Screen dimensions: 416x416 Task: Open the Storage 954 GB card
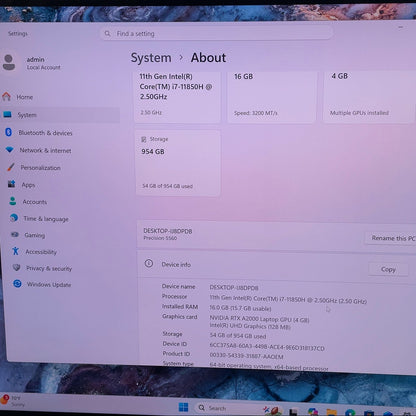click(x=178, y=163)
